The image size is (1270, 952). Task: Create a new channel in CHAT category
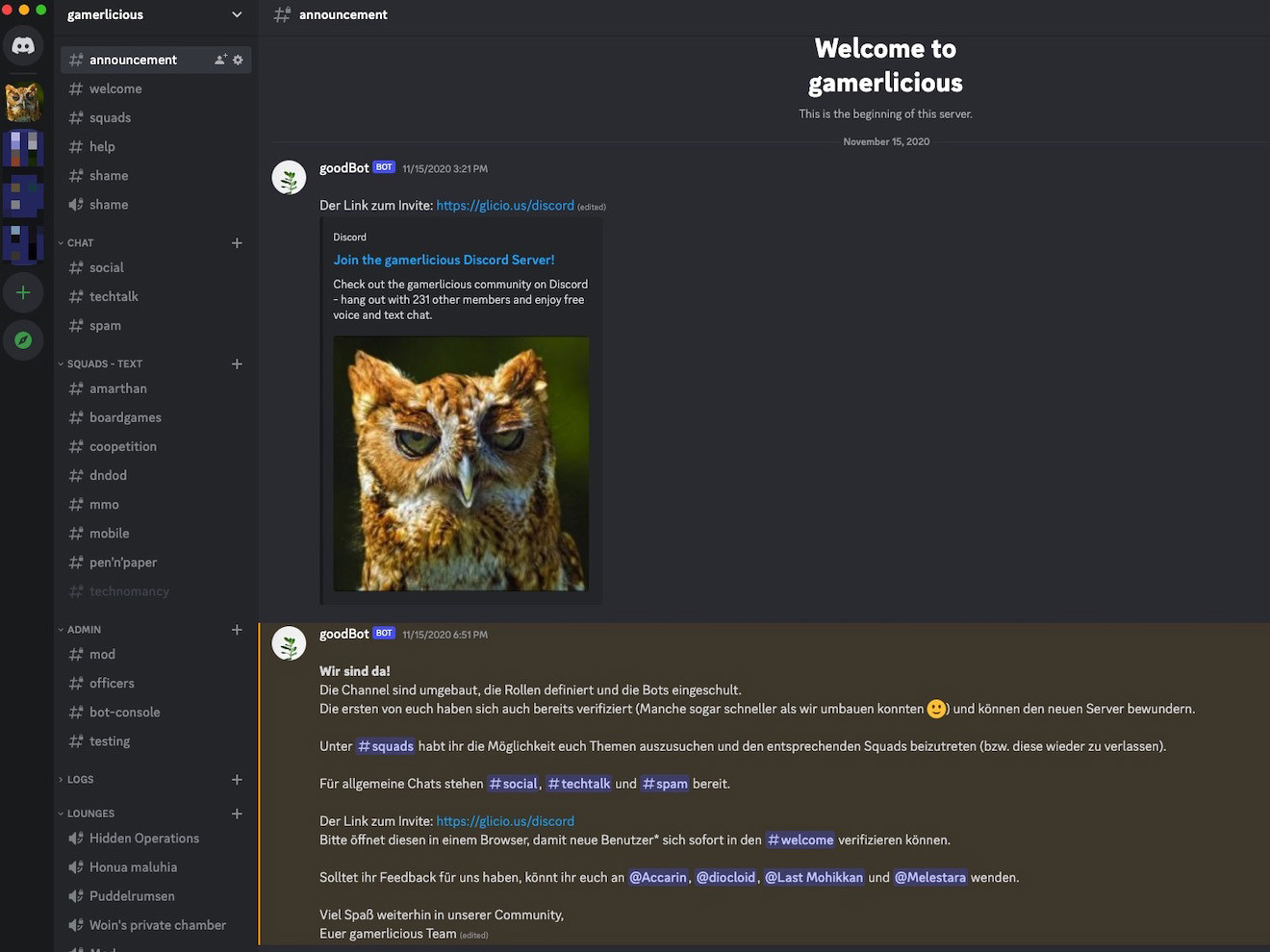(237, 242)
